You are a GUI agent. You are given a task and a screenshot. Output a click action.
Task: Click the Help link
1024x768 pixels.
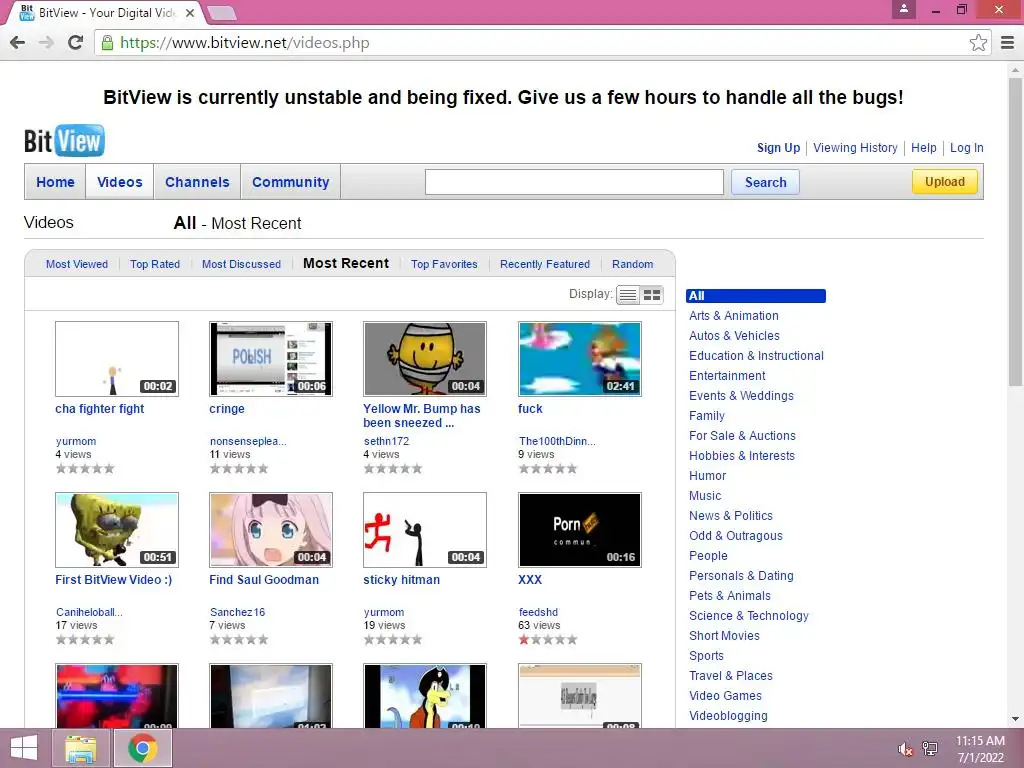tap(923, 148)
